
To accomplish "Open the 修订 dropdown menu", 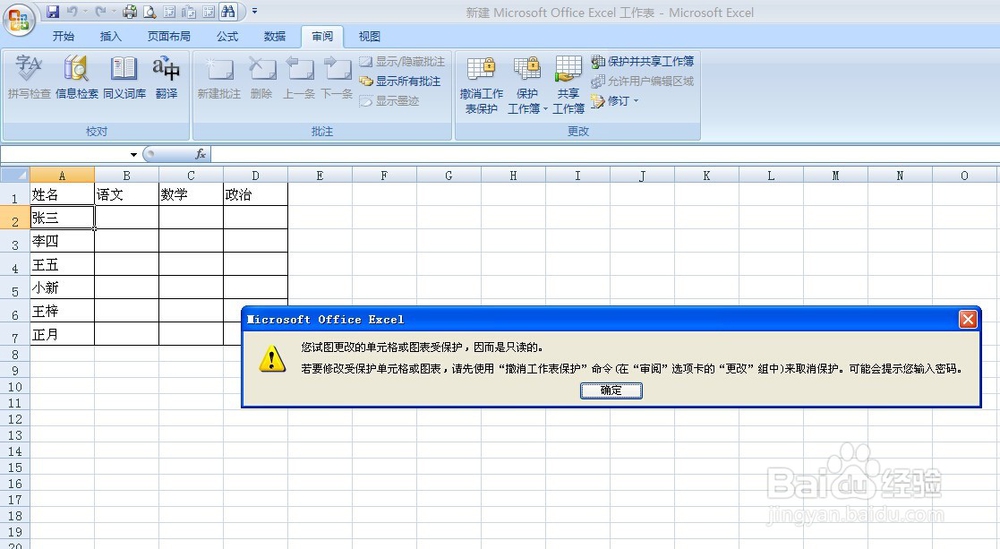I will (x=615, y=101).
